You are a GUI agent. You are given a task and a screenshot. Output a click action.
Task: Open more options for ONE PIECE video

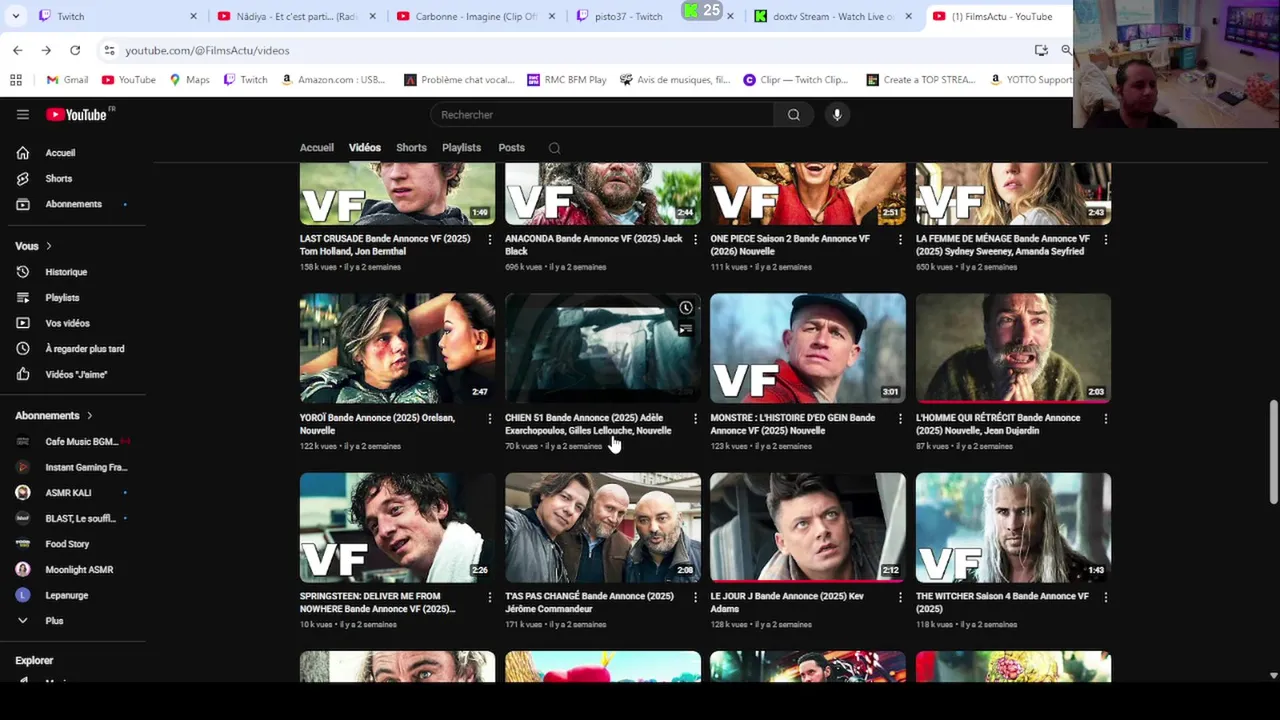[x=900, y=240]
